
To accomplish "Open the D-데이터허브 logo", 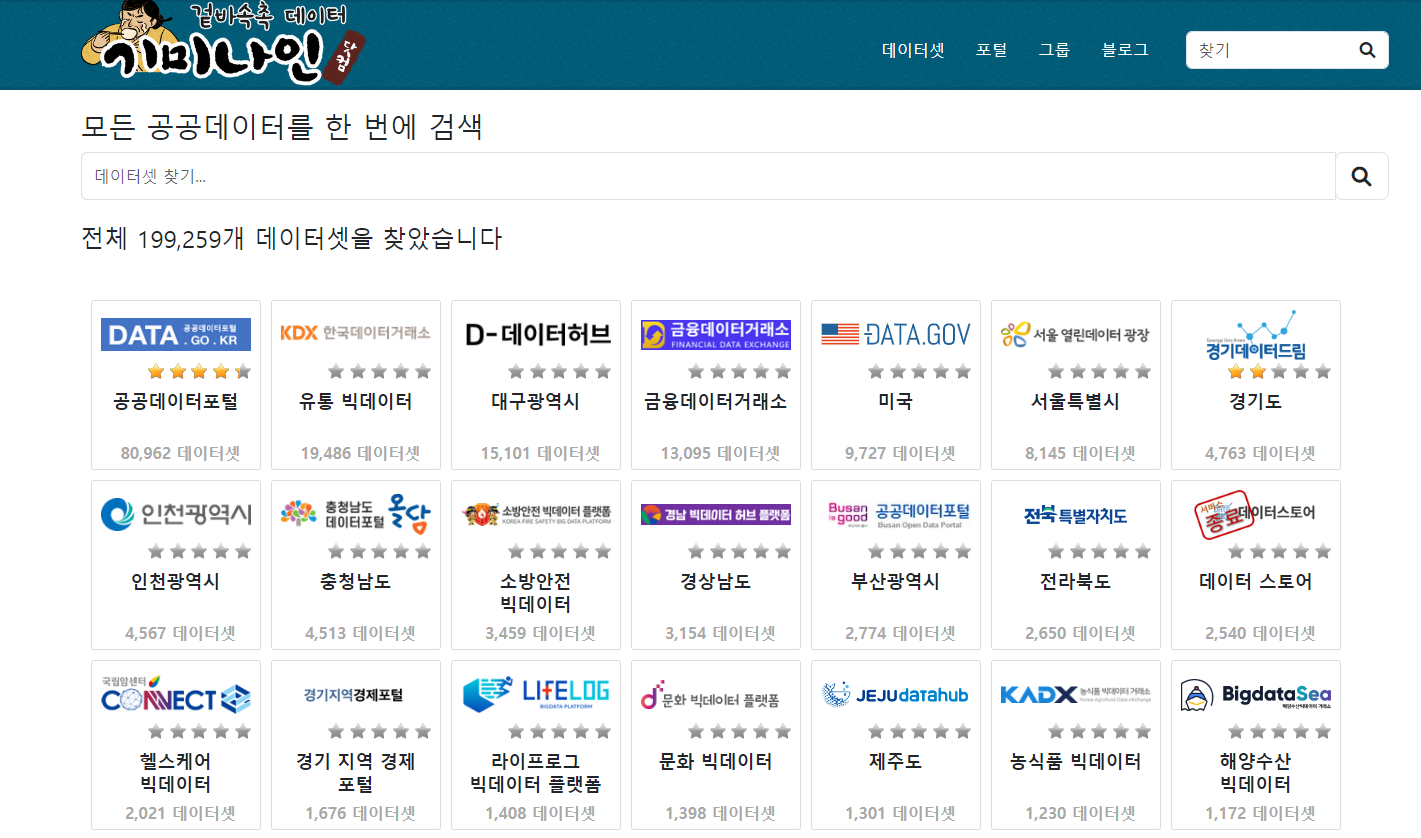I will coord(538,334).
